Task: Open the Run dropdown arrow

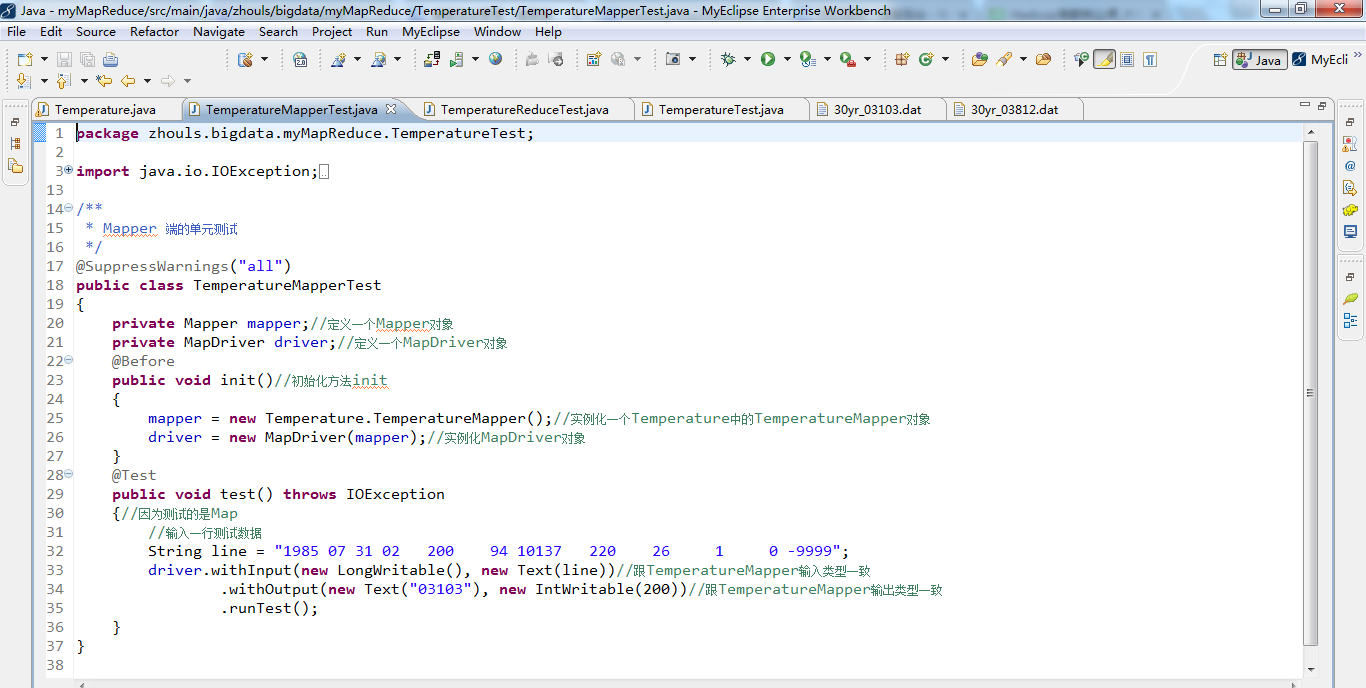Action: coord(787,60)
